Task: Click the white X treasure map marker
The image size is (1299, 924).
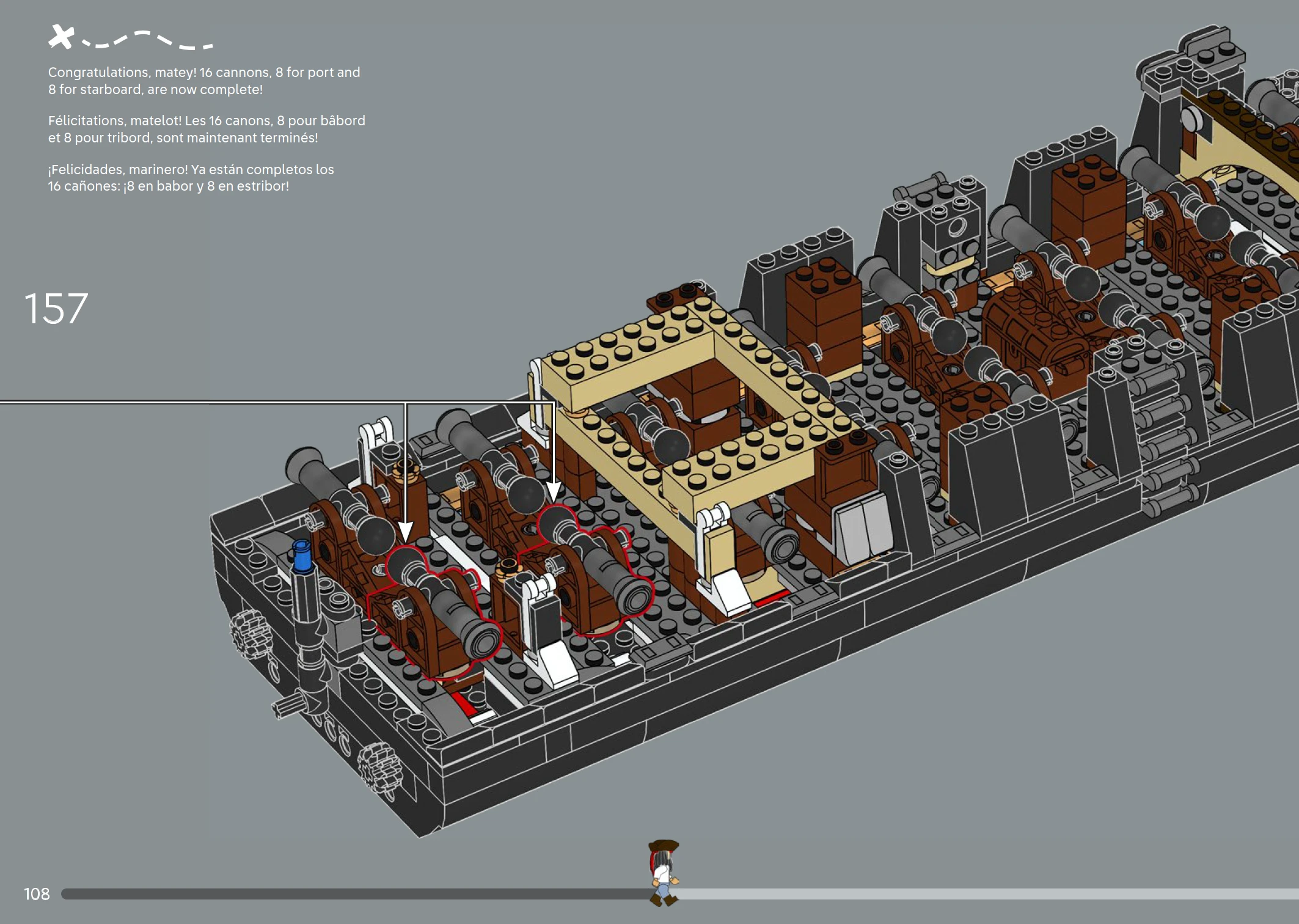Action: [61, 37]
